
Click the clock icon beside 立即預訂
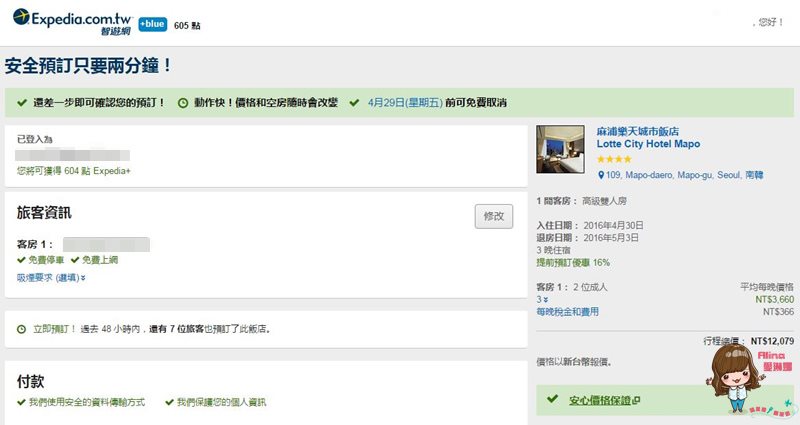coord(21,330)
